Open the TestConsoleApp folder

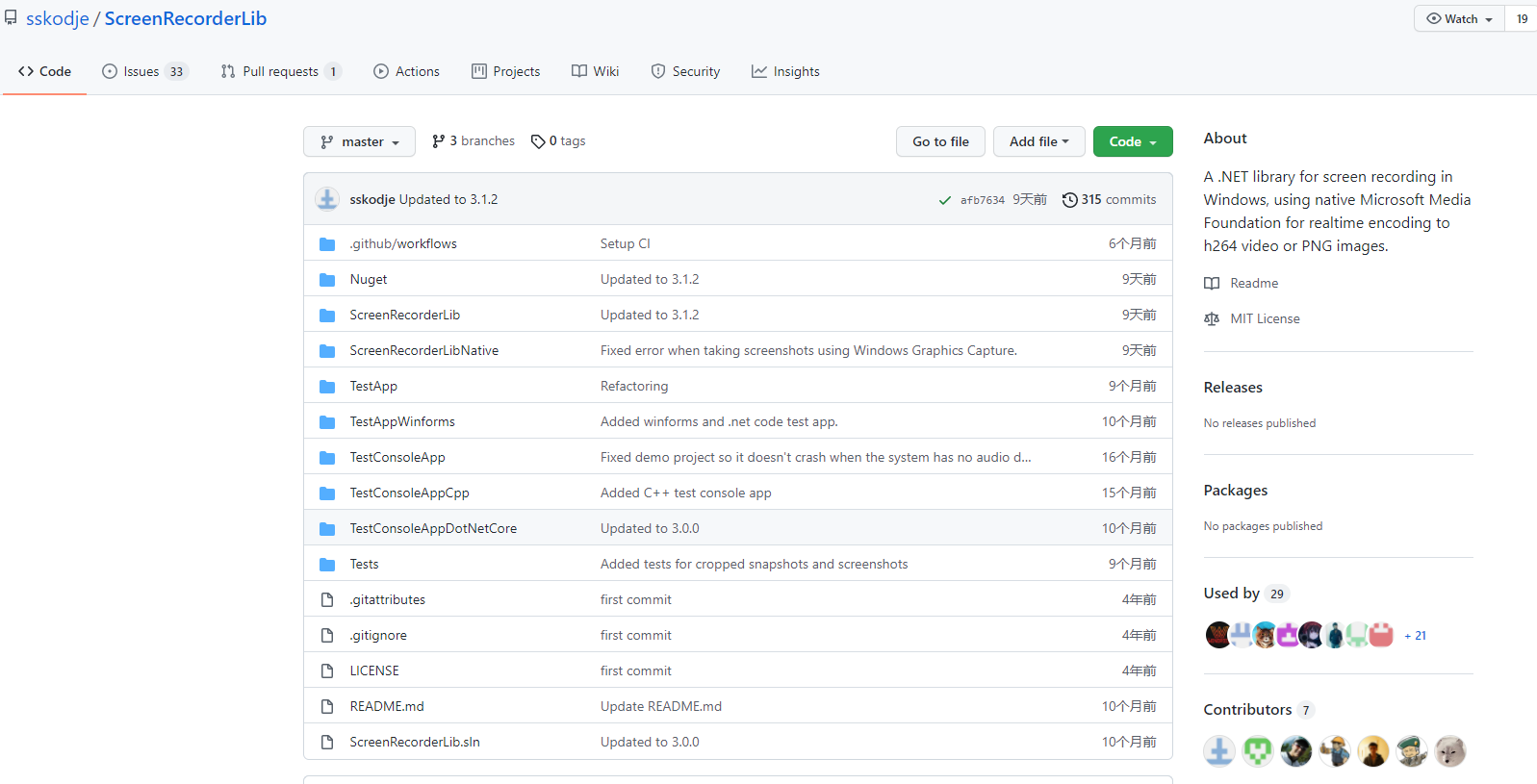tap(397, 458)
